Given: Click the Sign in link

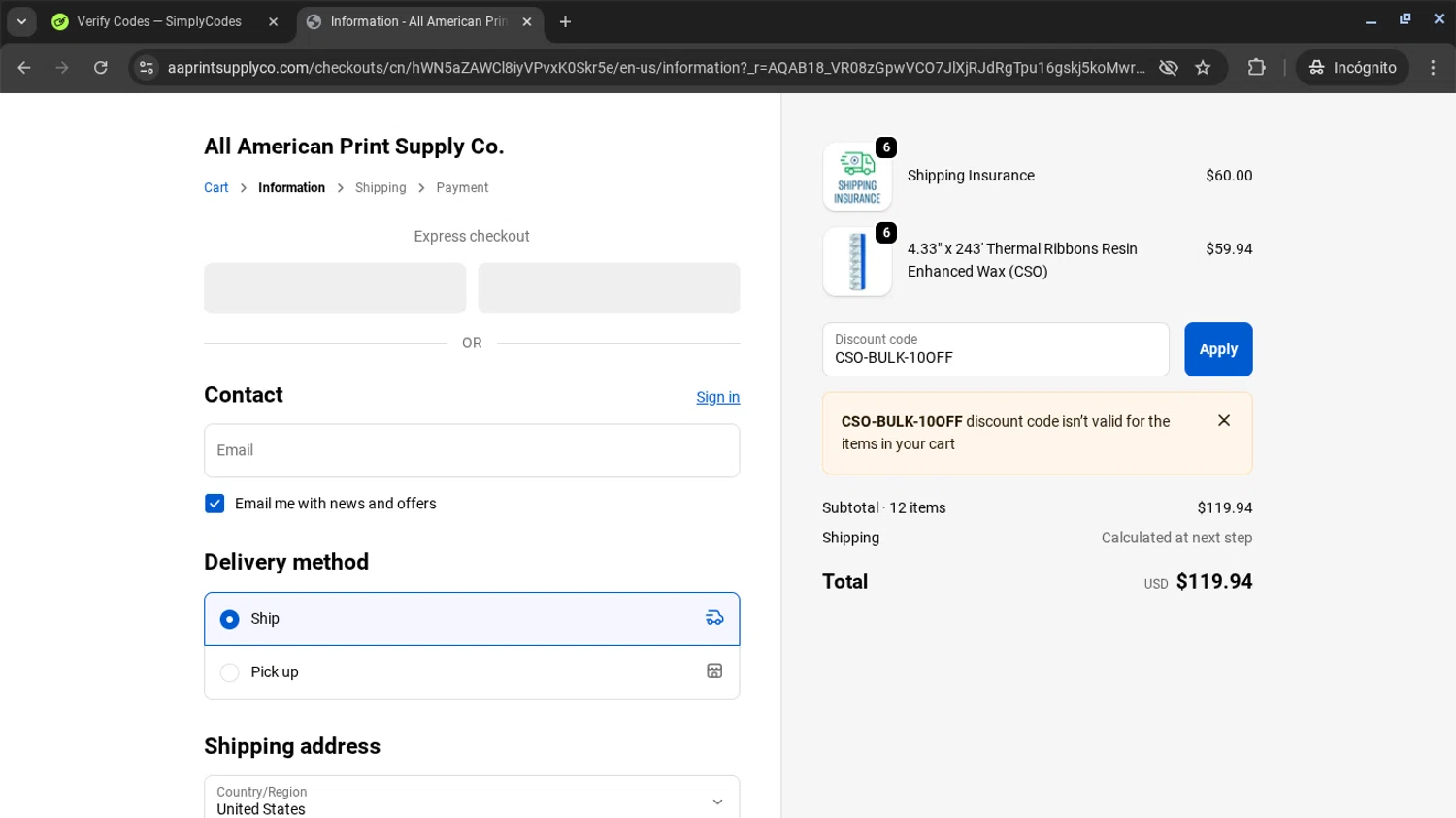Looking at the screenshot, I should click(x=717, y=397).
